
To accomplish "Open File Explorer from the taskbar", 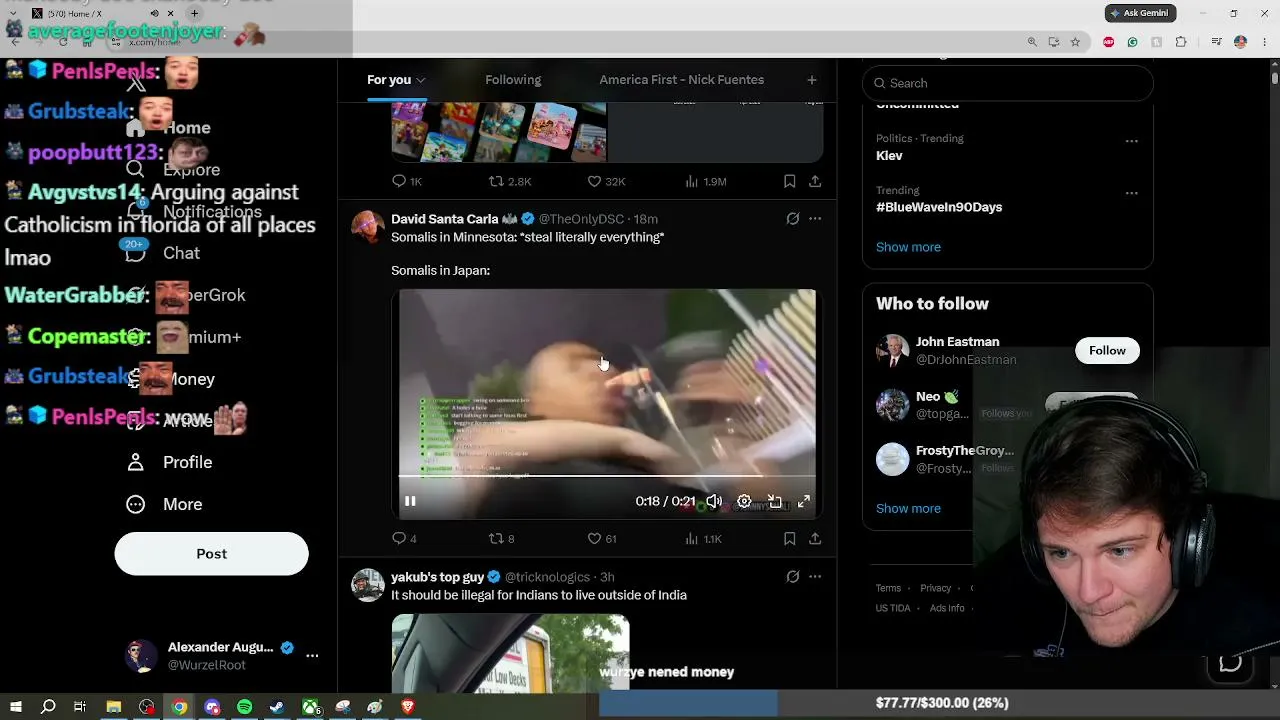I will (x=114, y=707).
